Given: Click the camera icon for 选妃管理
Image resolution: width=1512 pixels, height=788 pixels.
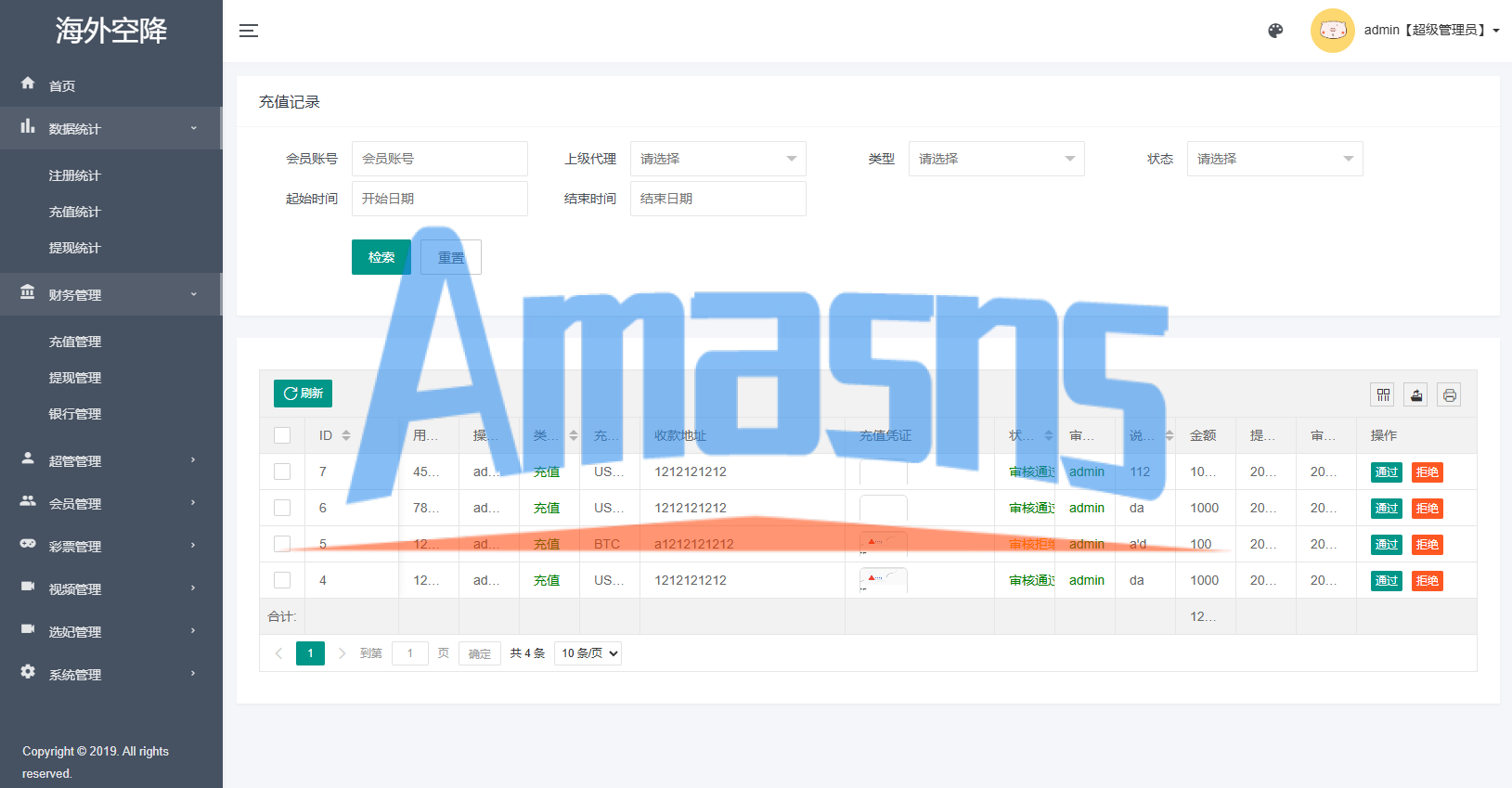Looking at the screenshot, I should tap(28, 629).
